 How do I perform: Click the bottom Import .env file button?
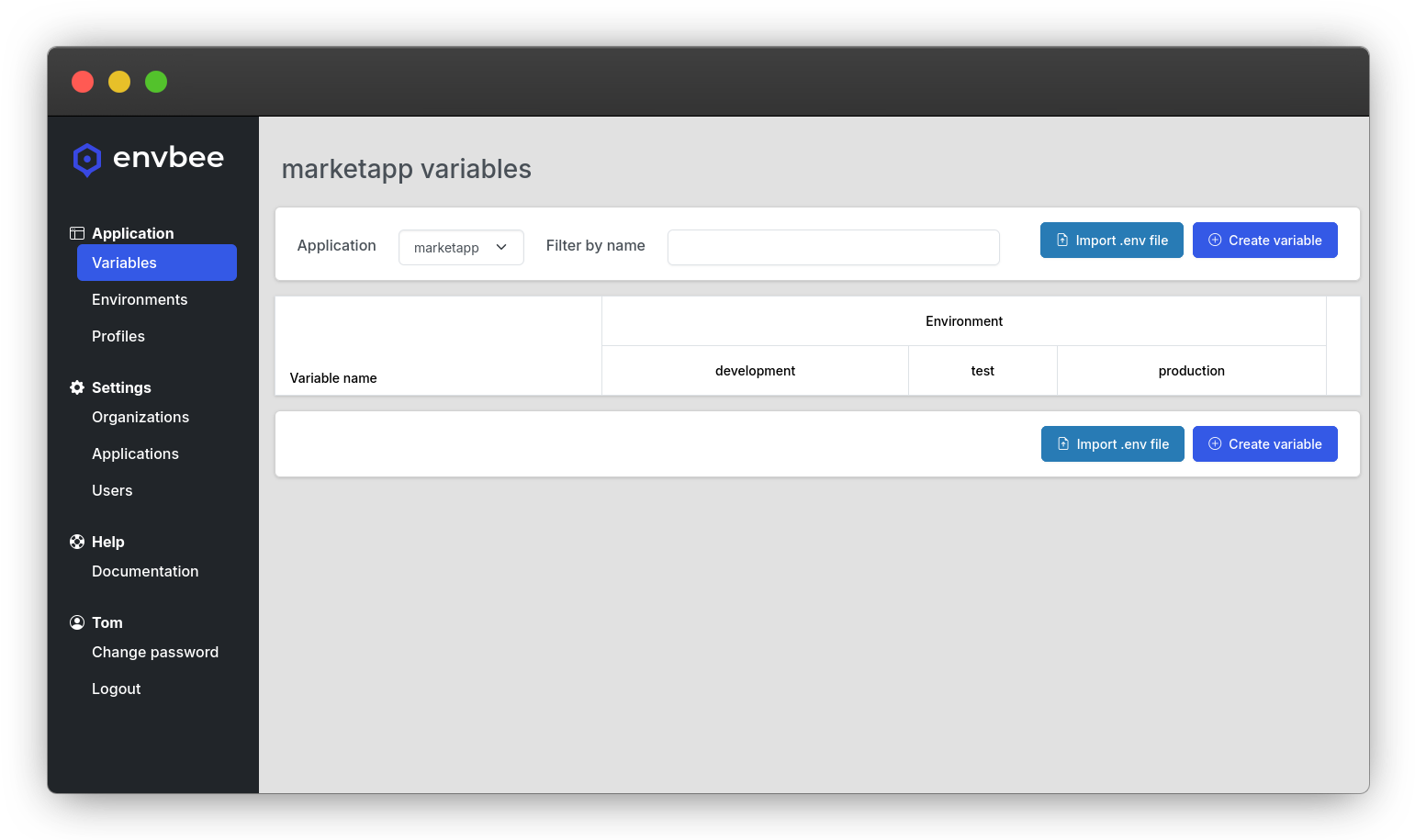(1112, 443)
